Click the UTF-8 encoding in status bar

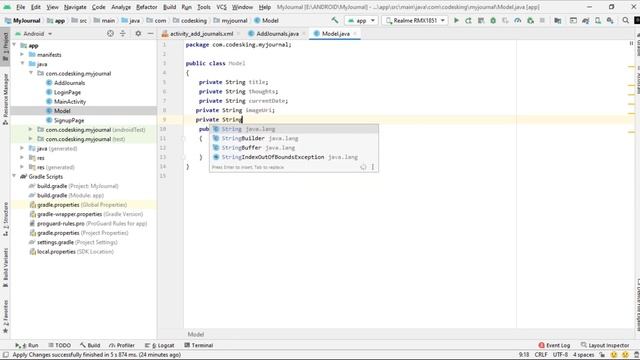(x=560, y=355)
